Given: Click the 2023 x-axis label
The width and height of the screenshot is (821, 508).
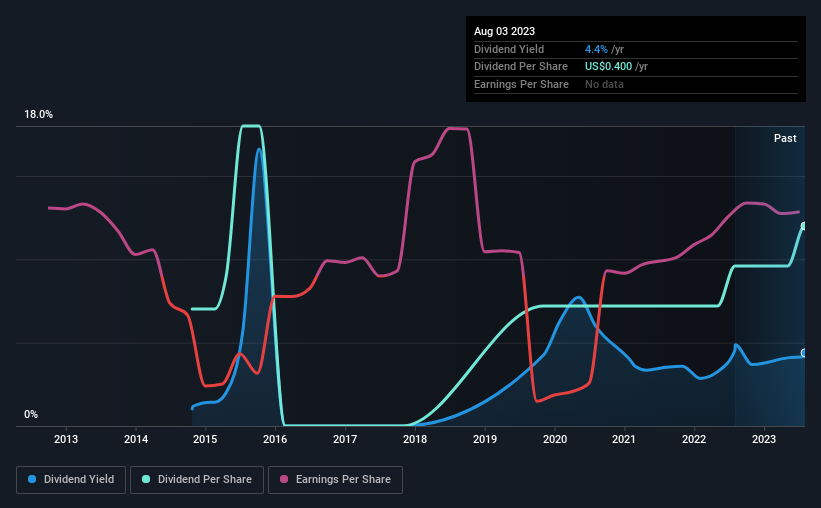Looking at the screenshot, I should pyautogui.click(x=764, y=439).
